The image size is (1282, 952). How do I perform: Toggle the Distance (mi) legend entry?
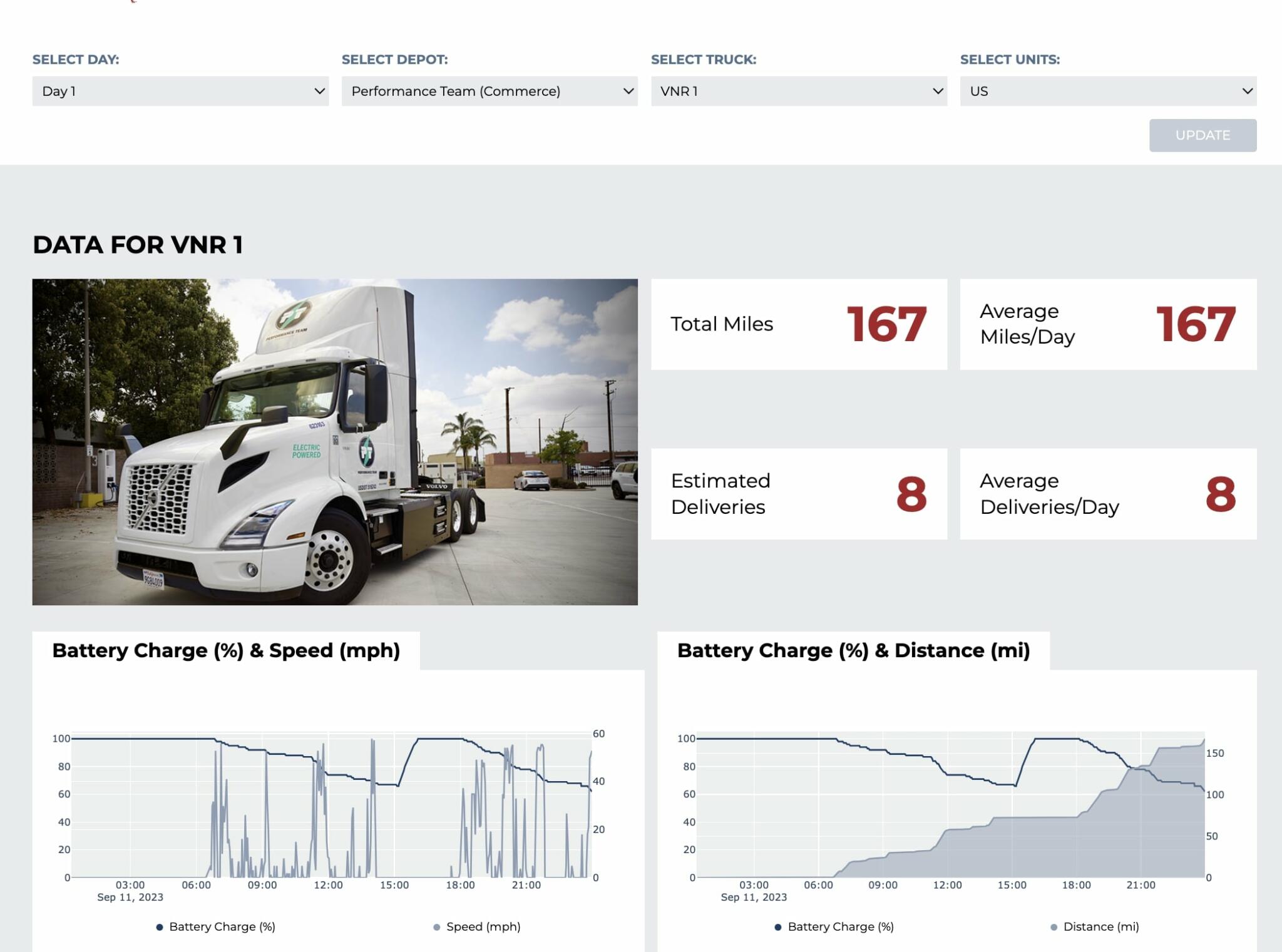1099,927
